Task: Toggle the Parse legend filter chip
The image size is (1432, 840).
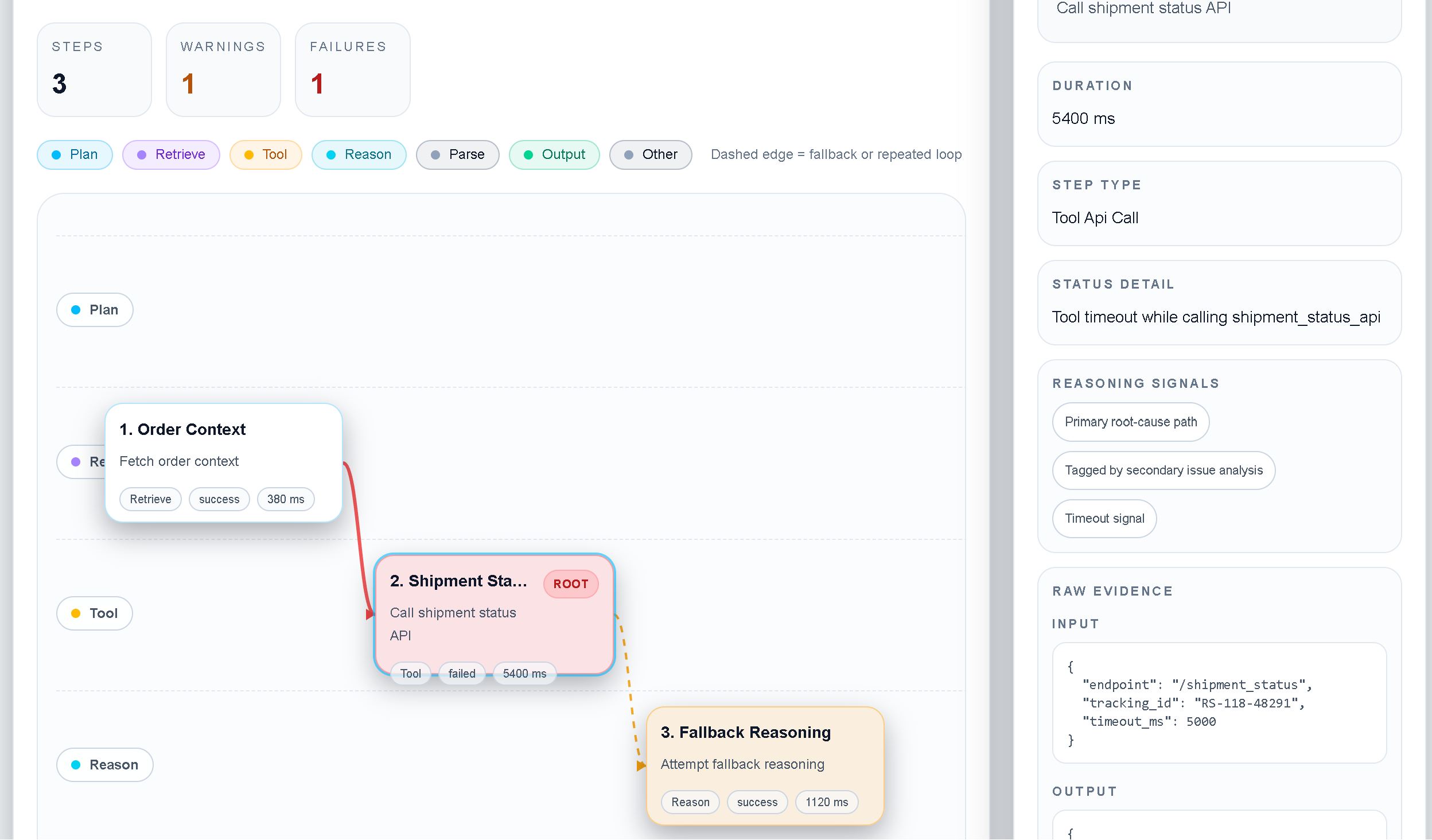Action: pyautogui.click(x=458, y=154)
